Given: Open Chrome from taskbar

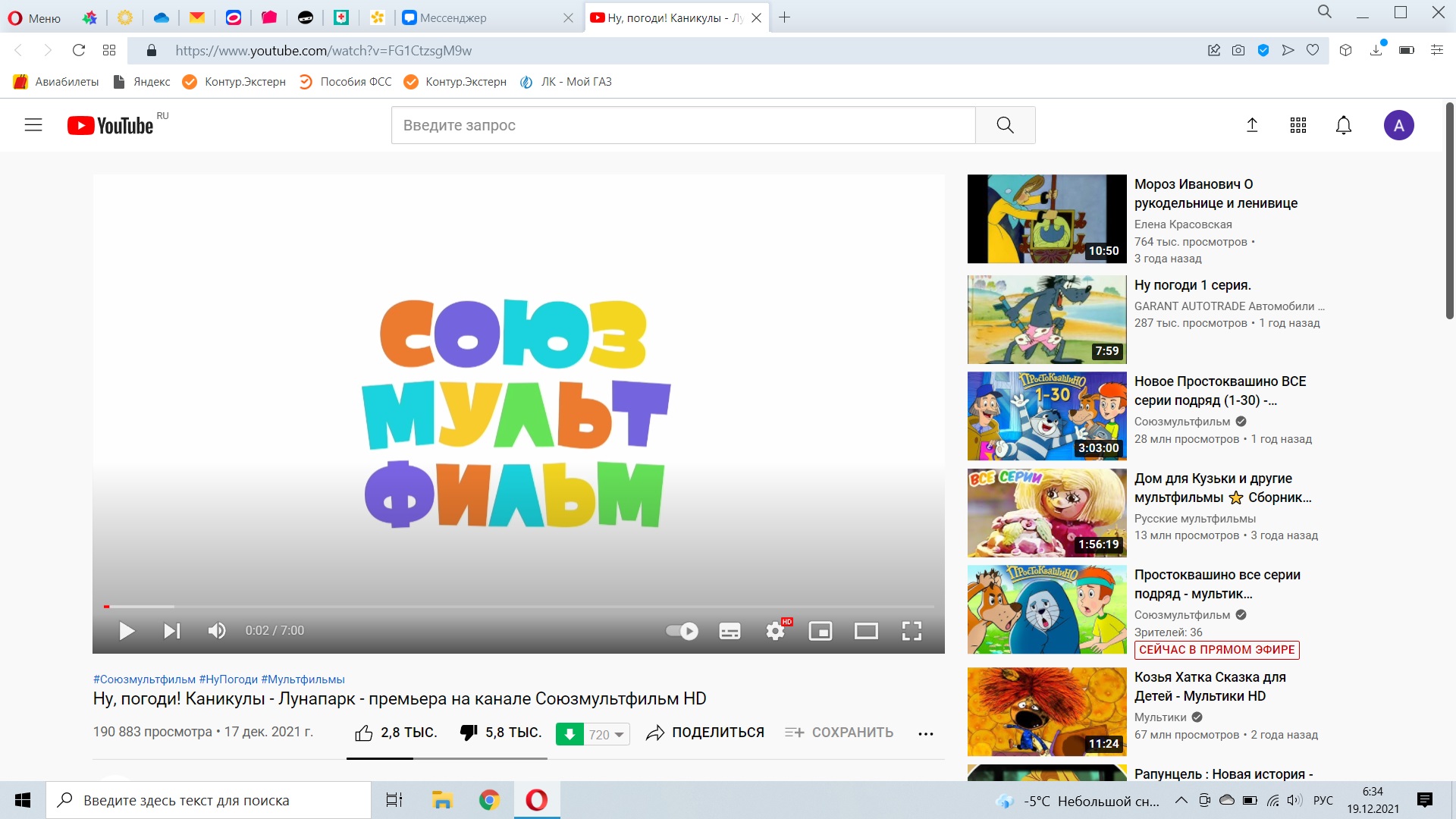Looking at the screenshot, I should click(x=489, y=800).
